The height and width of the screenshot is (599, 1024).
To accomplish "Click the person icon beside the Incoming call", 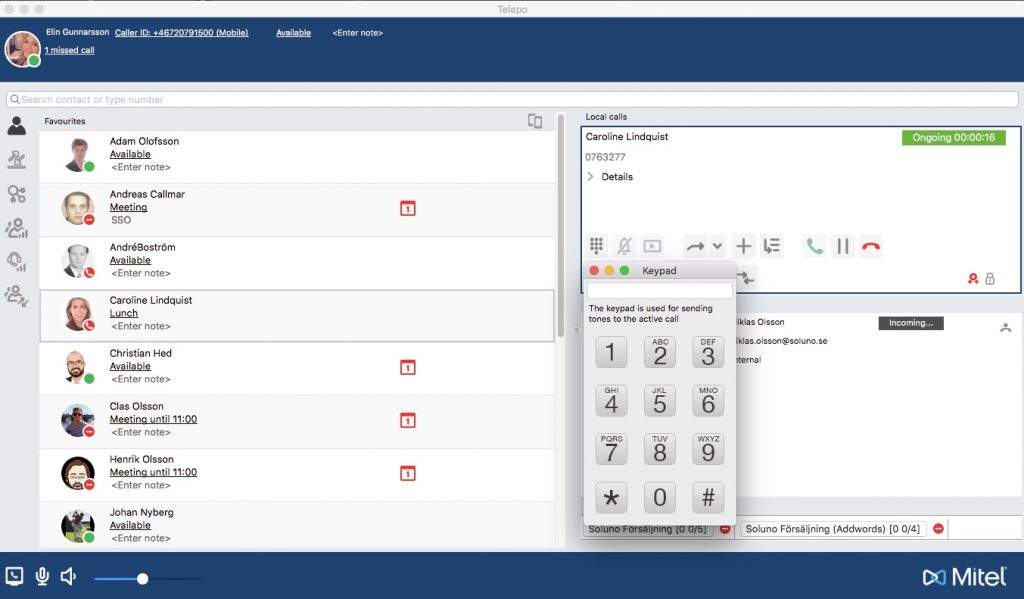I will tap(1005, 327).
